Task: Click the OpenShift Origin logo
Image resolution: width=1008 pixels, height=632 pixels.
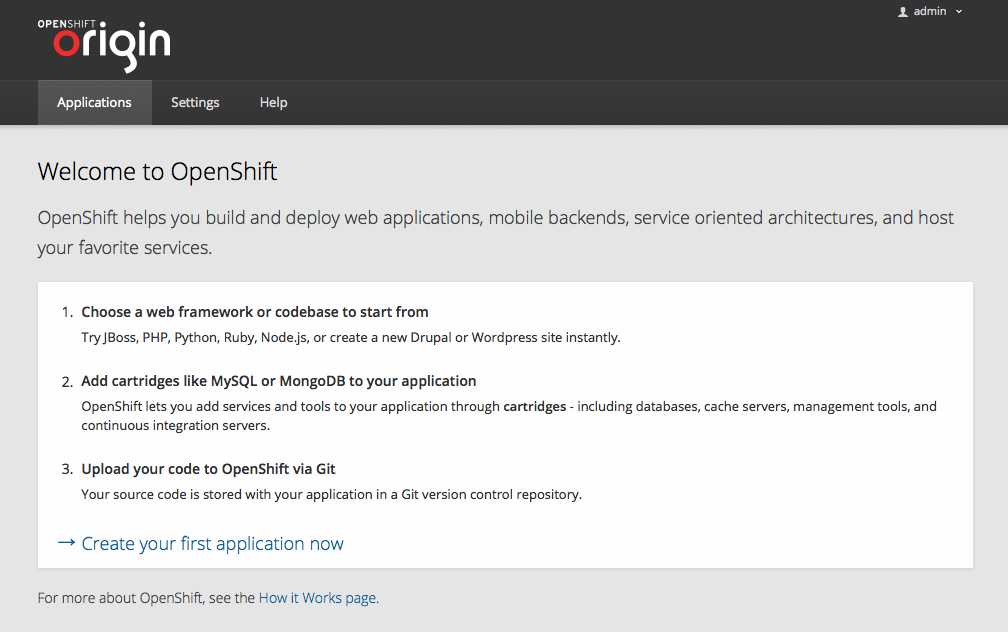Action: coord(104,43)
